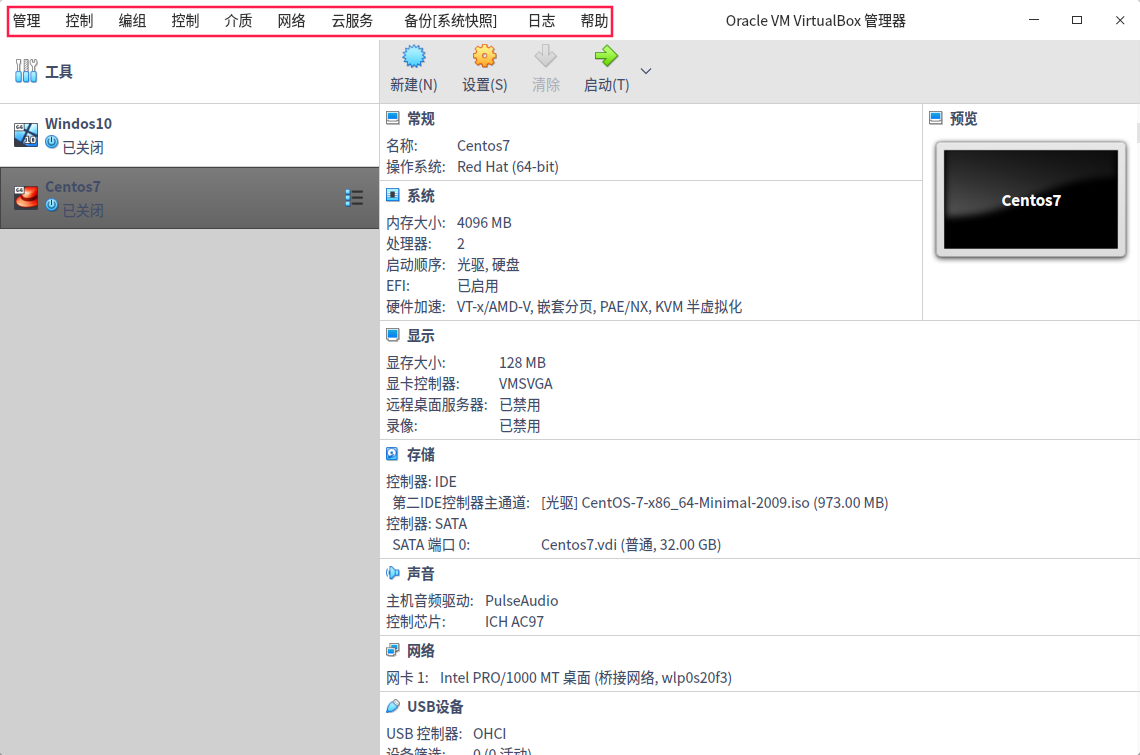Click the hardware acceleration VT-x/AMD-V value

(x=599, y=307)
